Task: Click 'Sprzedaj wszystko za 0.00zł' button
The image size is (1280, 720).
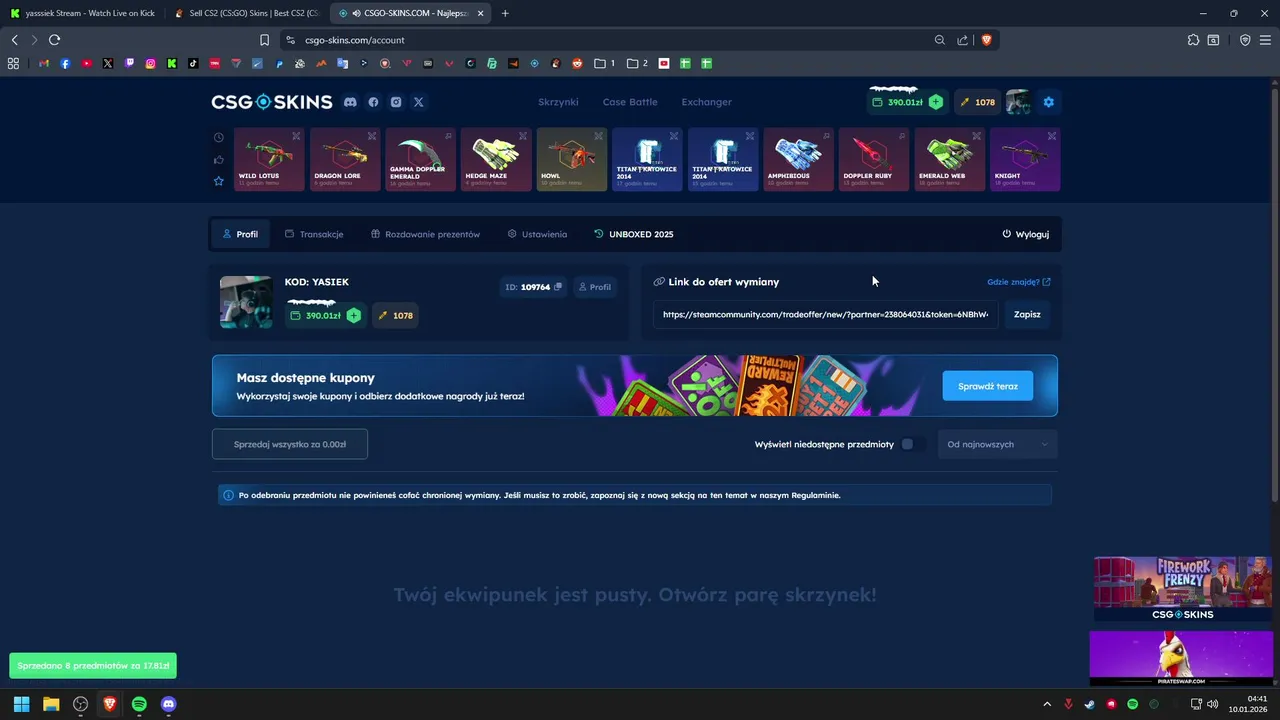Action: coord(290,444)
